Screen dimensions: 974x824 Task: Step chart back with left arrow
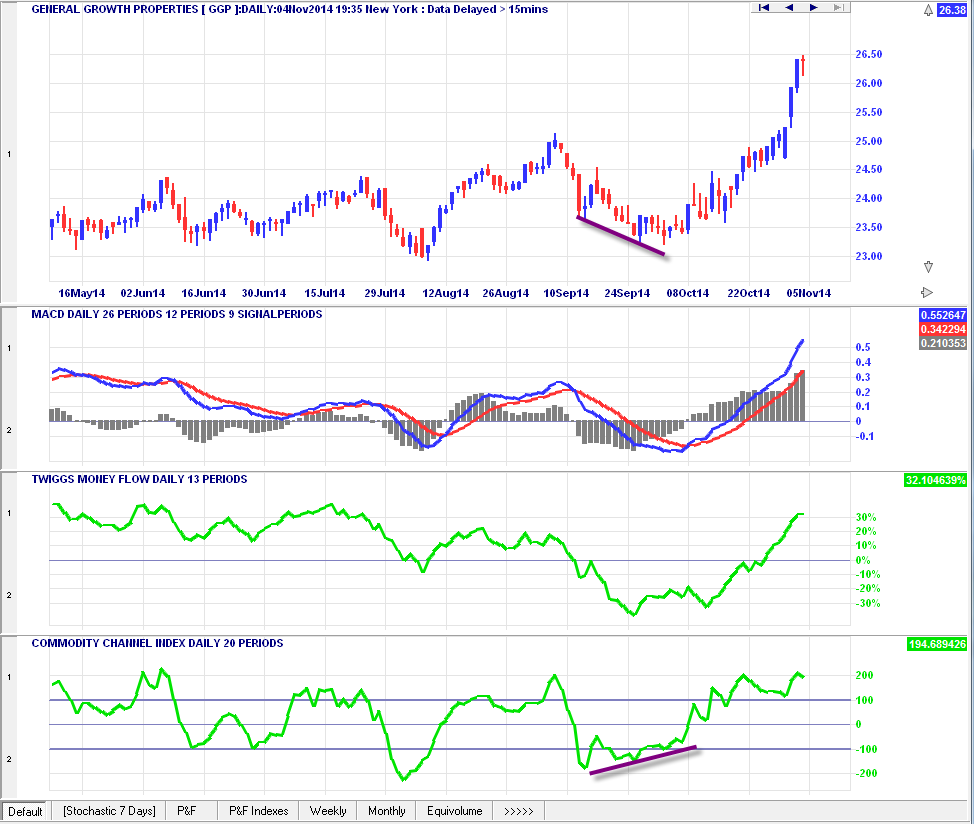tap(789, 7)
